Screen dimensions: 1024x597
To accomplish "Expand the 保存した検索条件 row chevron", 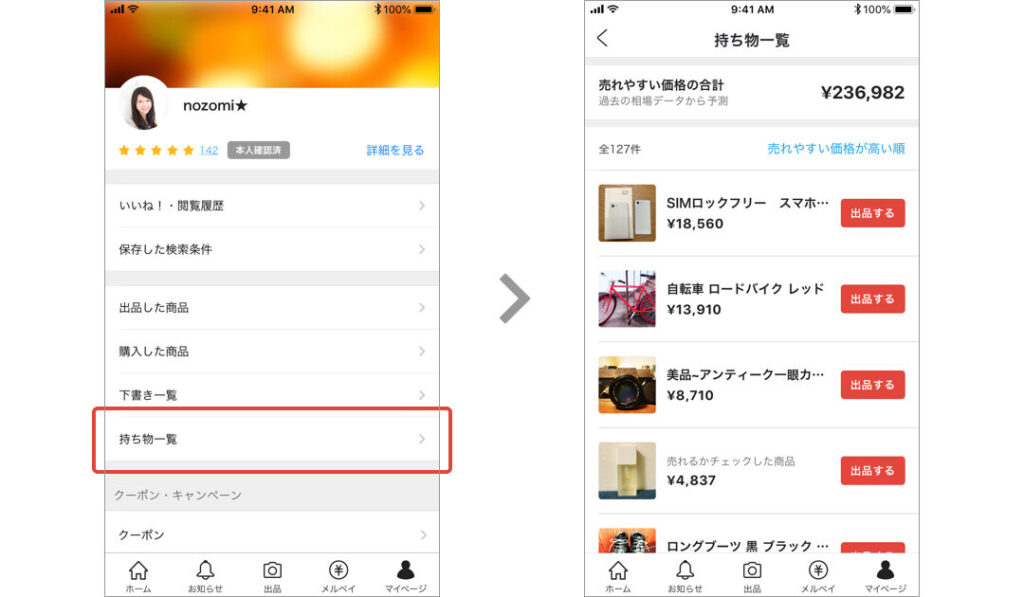I will coord(422,249).
